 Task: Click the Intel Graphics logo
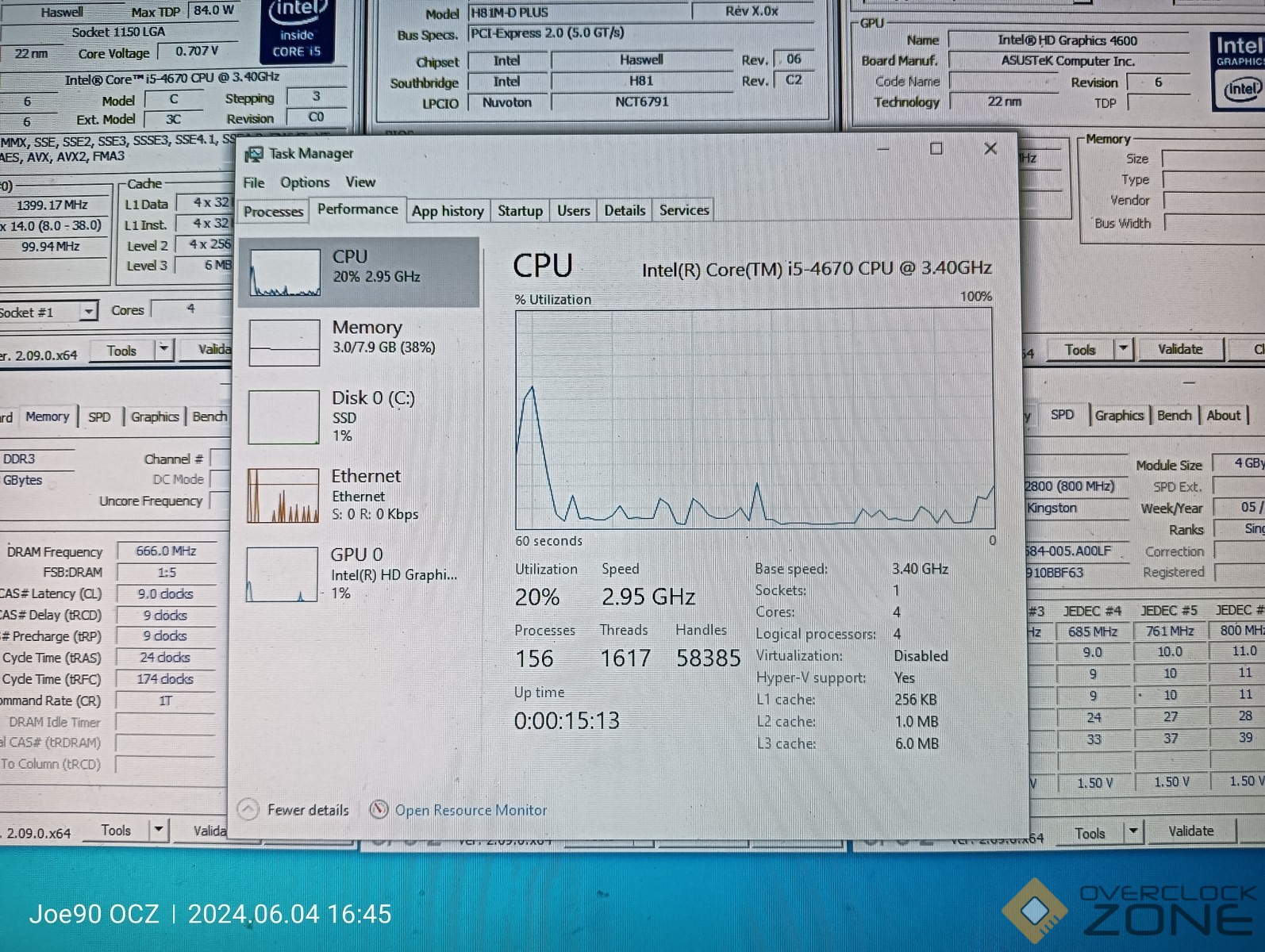click(1238, 71)
